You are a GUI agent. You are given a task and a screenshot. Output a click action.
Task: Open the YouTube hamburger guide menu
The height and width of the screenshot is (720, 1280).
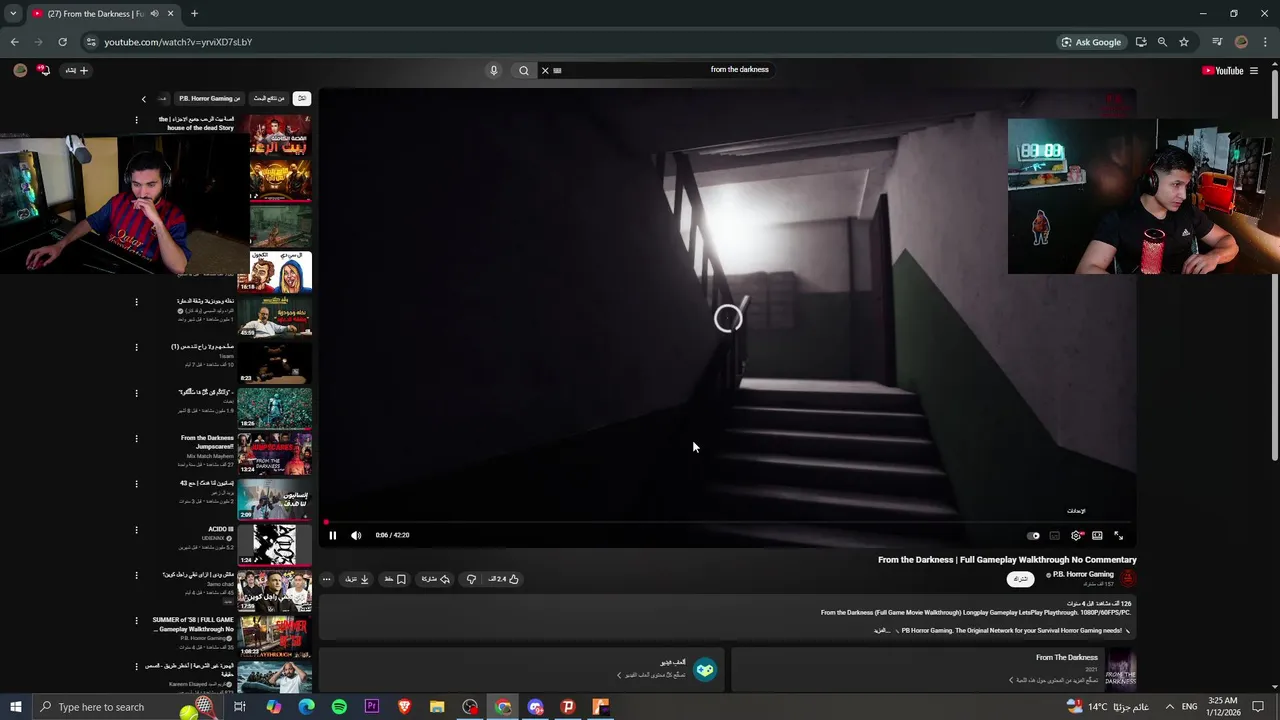click(1254, 71)
